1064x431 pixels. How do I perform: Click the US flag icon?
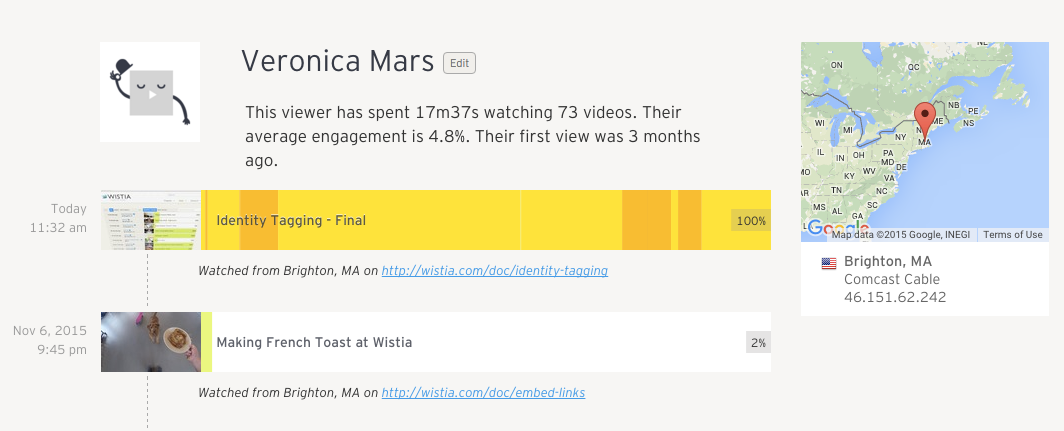[829, 264]
